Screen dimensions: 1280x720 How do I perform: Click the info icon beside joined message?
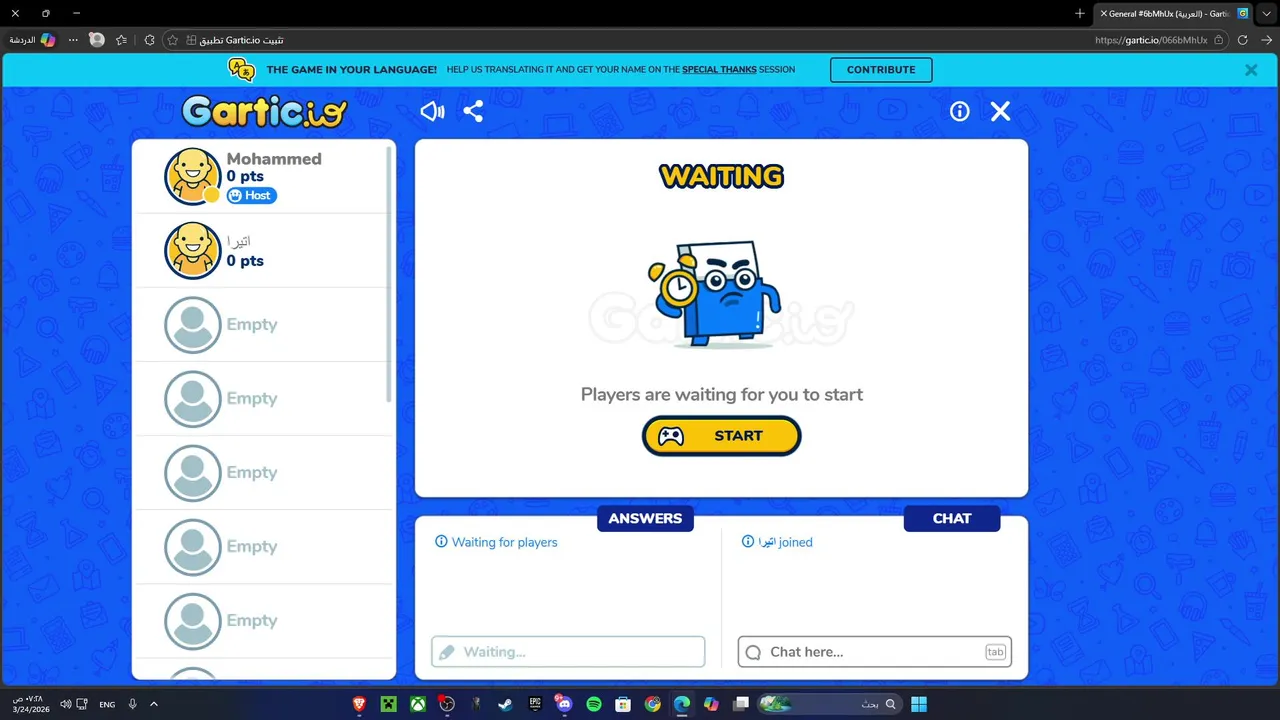748,542
